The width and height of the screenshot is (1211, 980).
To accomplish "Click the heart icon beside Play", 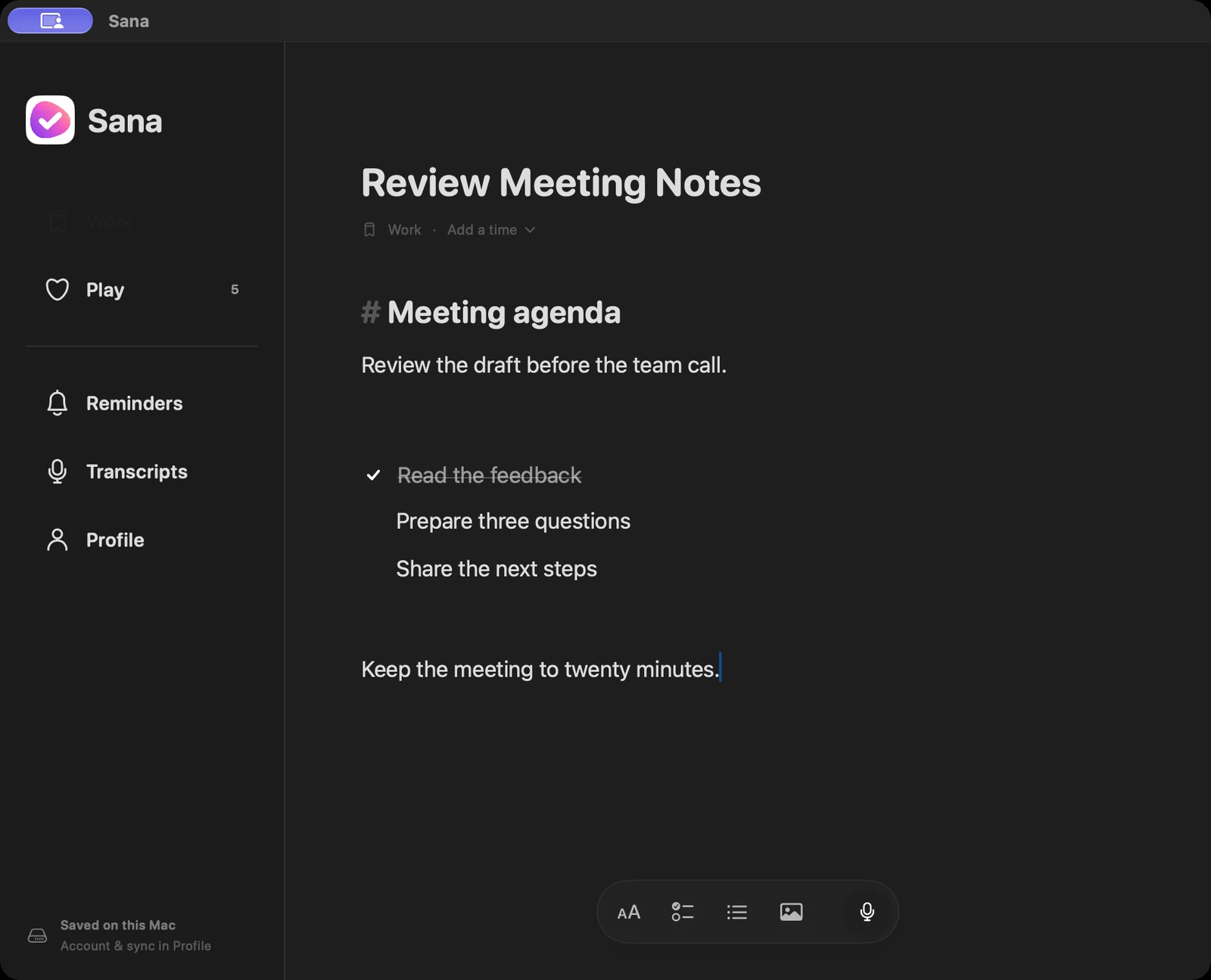I will coord(58,289).
